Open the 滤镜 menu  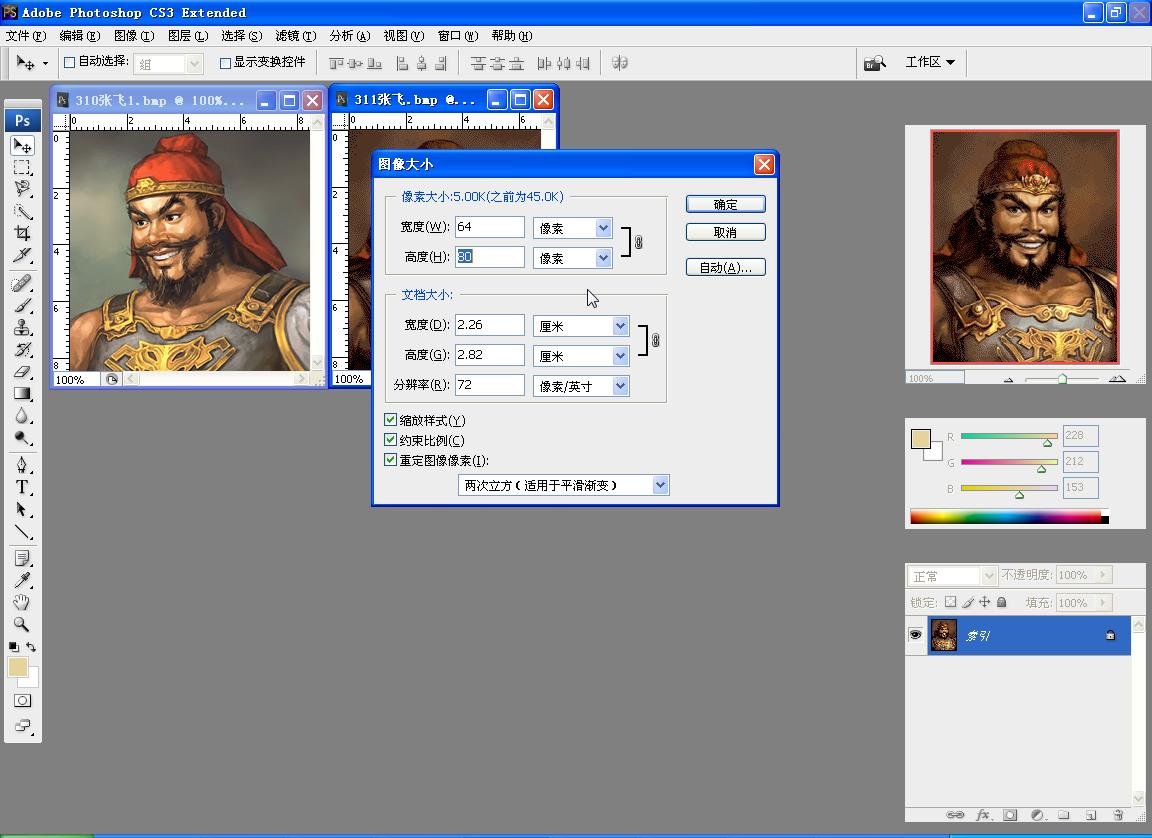(295, 36)
